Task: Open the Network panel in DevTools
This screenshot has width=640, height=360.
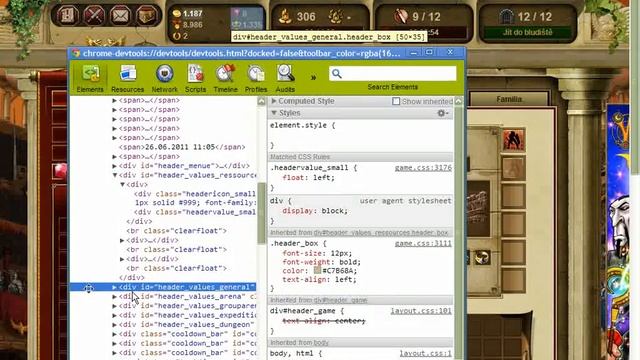Action: [164, 78]
